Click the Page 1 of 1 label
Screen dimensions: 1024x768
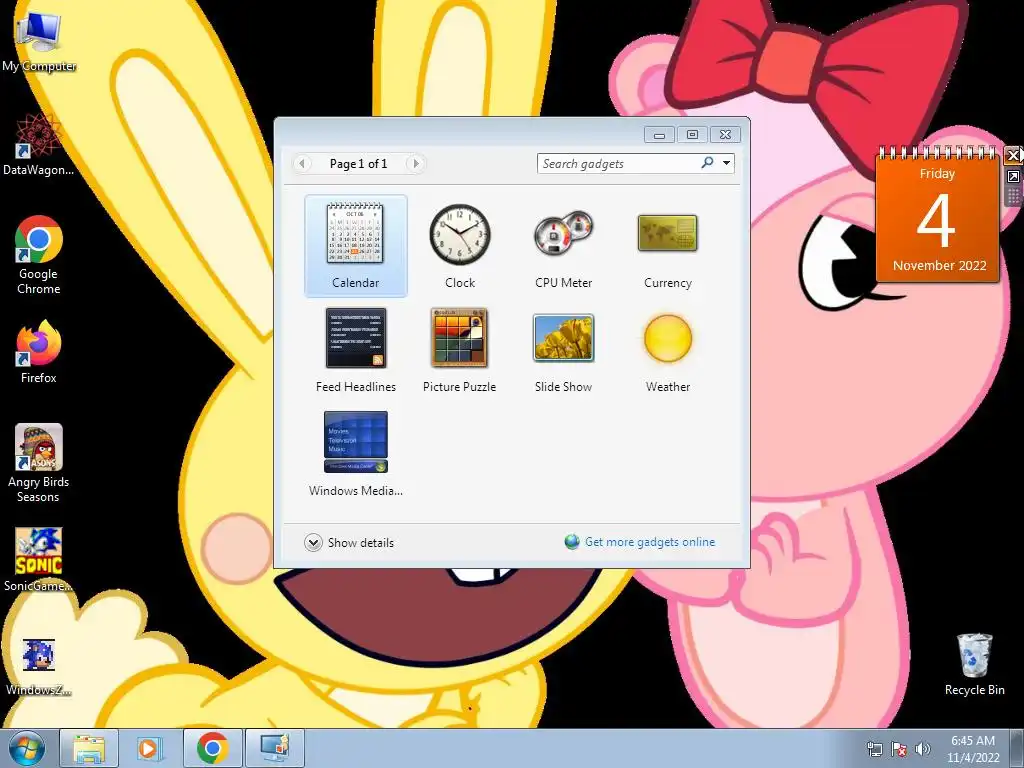(359, 164)
